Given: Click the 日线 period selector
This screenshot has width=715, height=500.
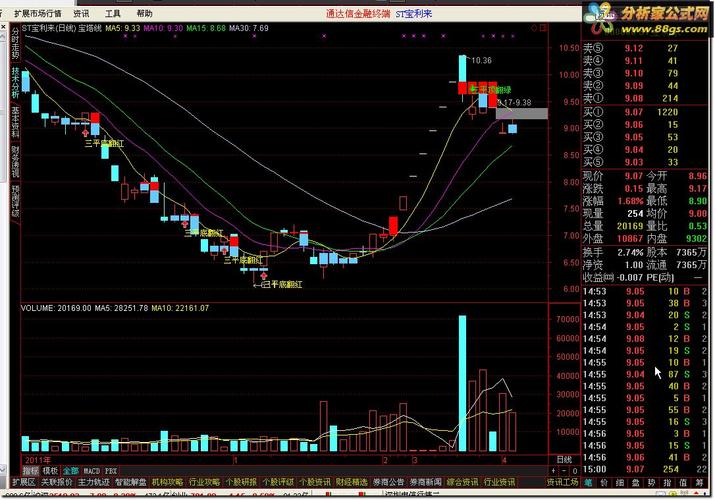Looking at the screenshot, I should (x=565, y=459).
